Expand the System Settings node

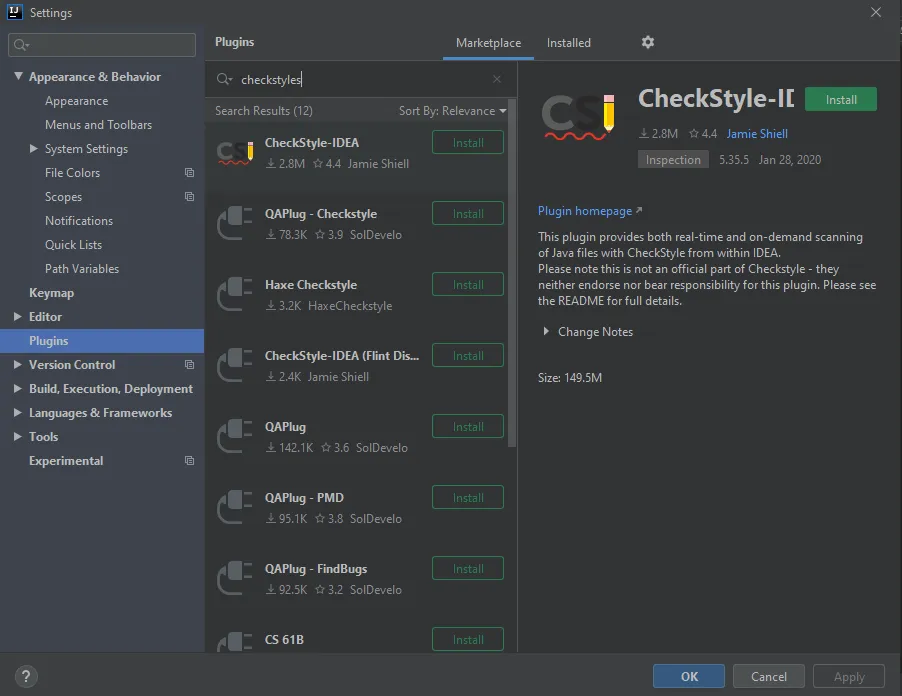tap(33, 148)
